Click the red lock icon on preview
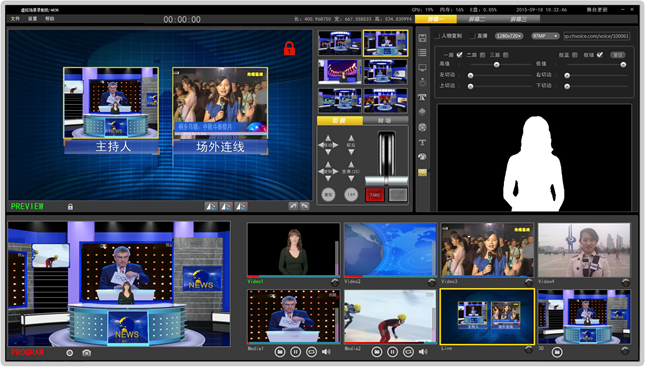645x367 pixels. tap(289, 48)
